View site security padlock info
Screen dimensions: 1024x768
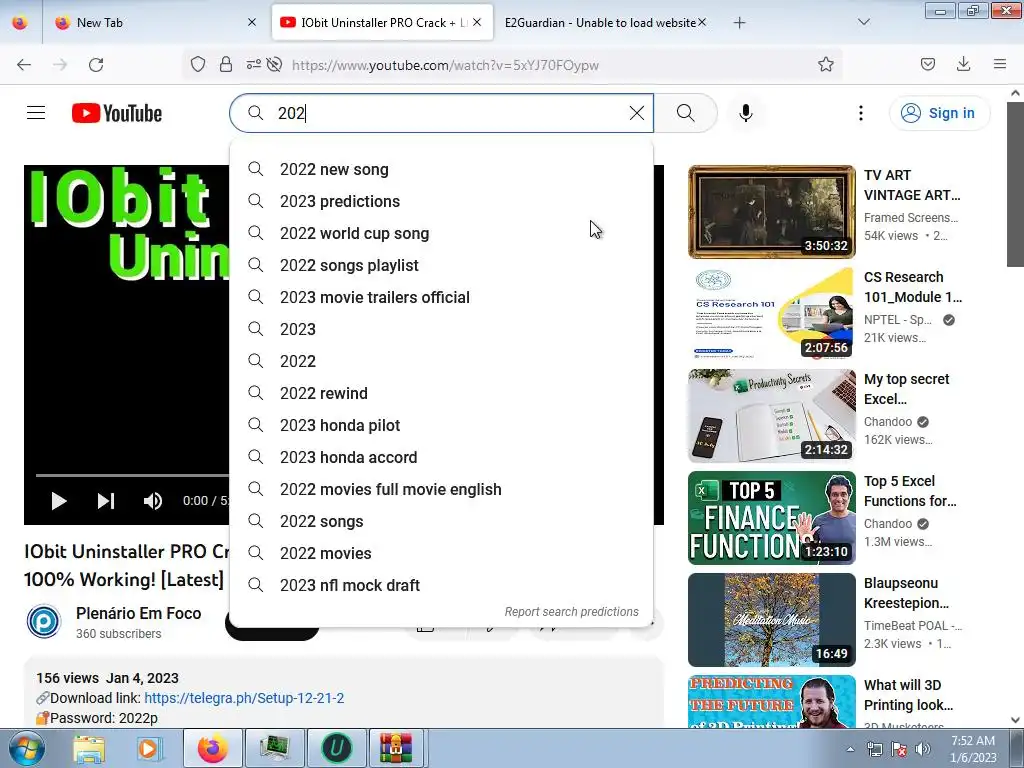(x=226, y=64)
